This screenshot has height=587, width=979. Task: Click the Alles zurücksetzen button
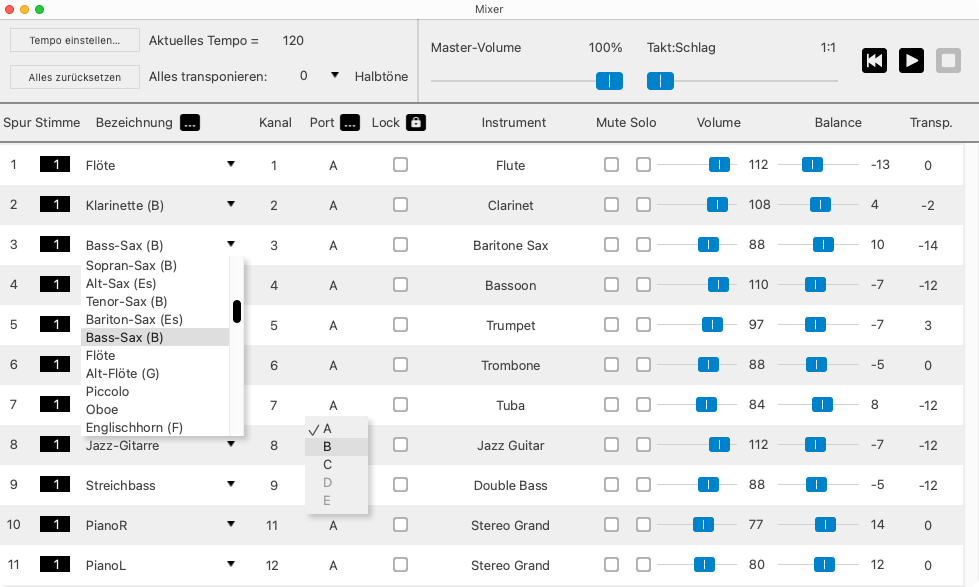point(75,76)
